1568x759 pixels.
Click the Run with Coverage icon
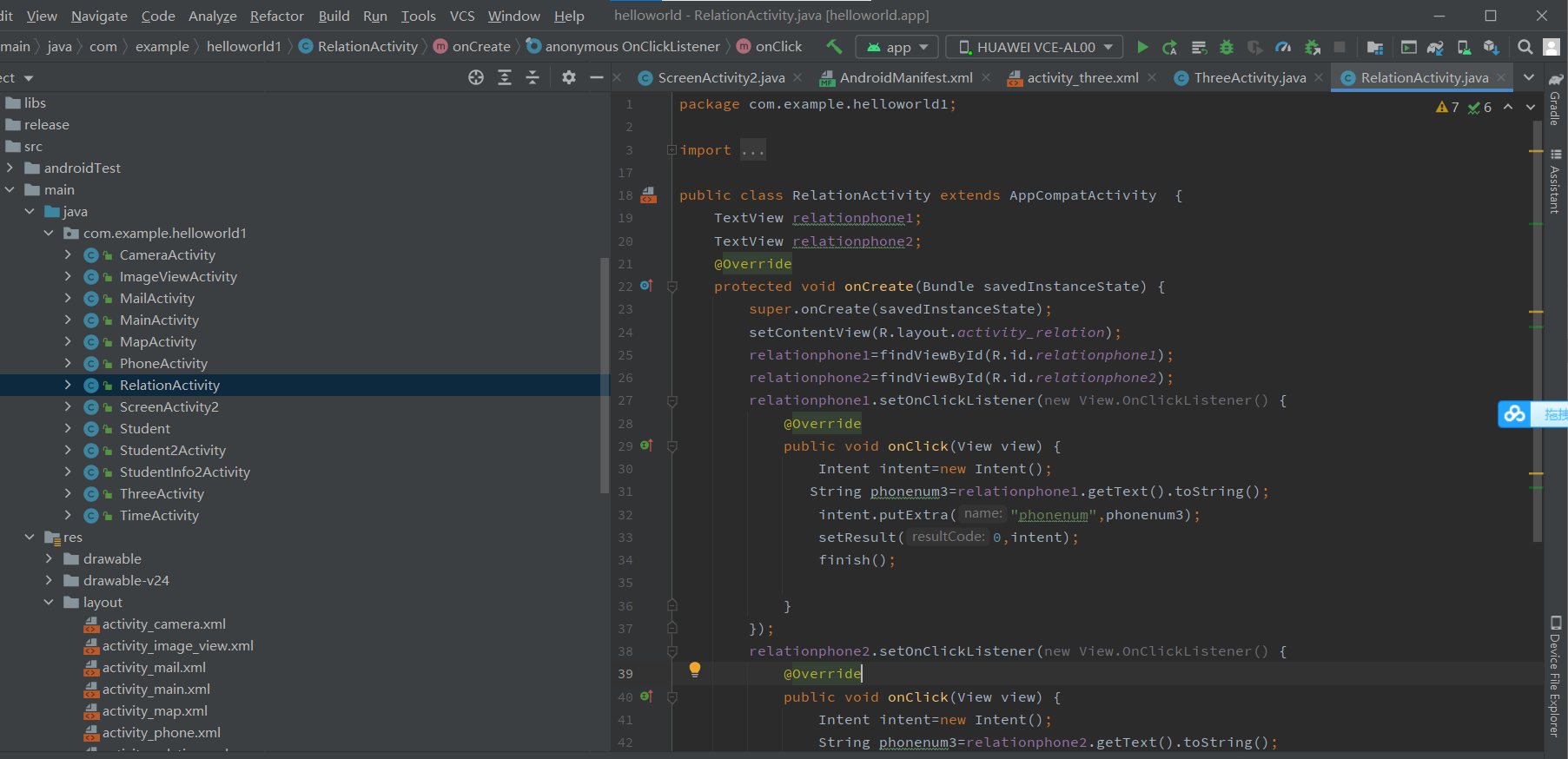pos(1254,47)
